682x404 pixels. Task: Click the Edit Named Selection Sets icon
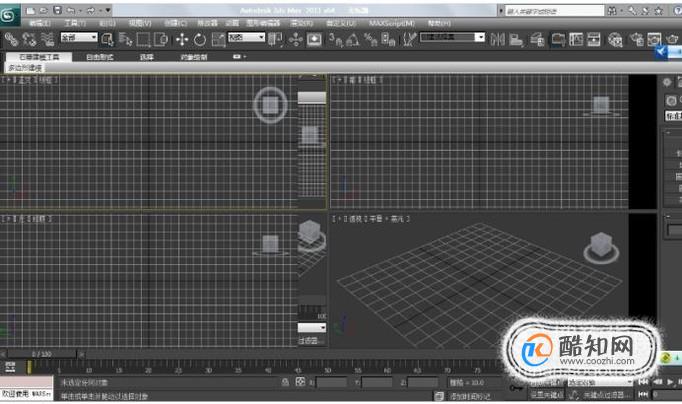409,40
